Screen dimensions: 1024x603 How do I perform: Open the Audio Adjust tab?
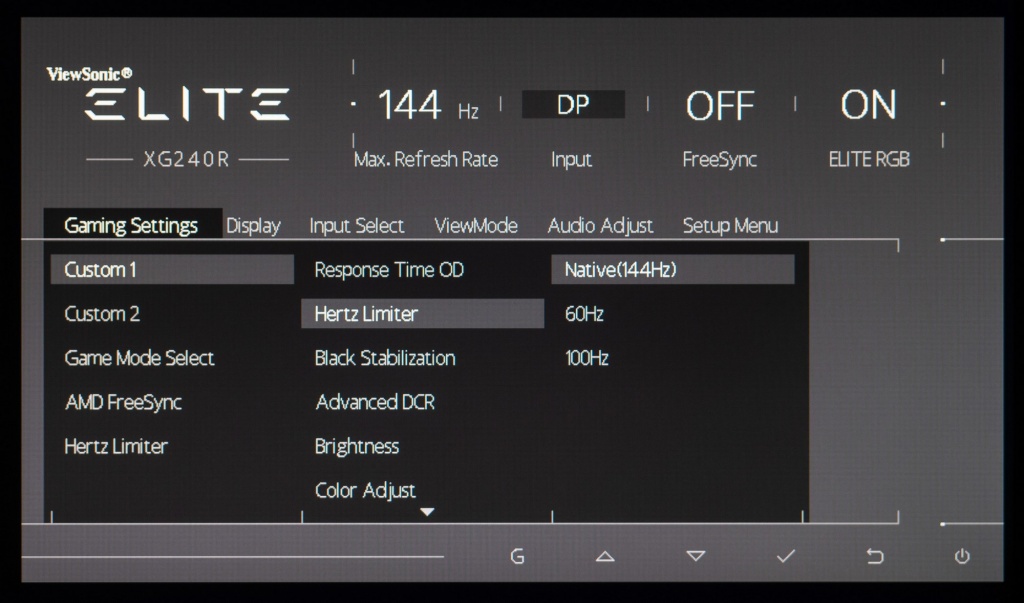[600, 226]
